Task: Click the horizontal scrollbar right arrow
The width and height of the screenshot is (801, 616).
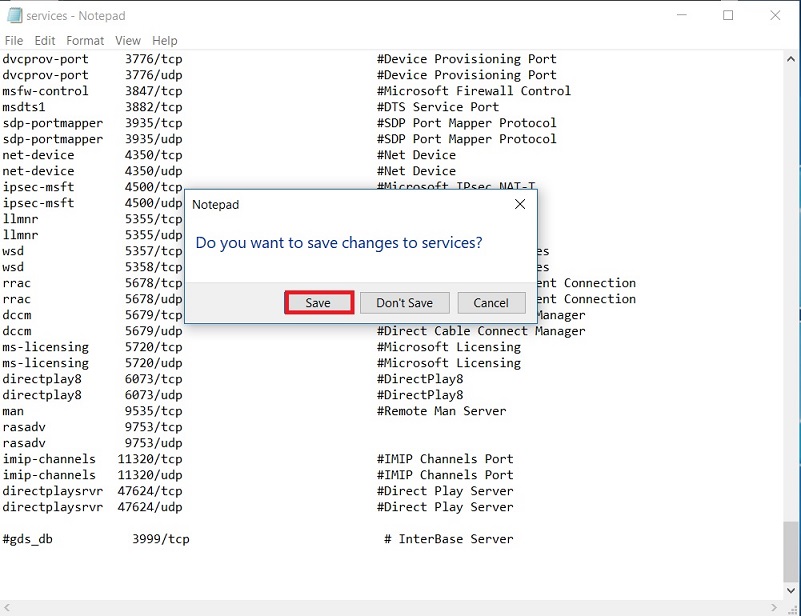Action: pos(774,607)
